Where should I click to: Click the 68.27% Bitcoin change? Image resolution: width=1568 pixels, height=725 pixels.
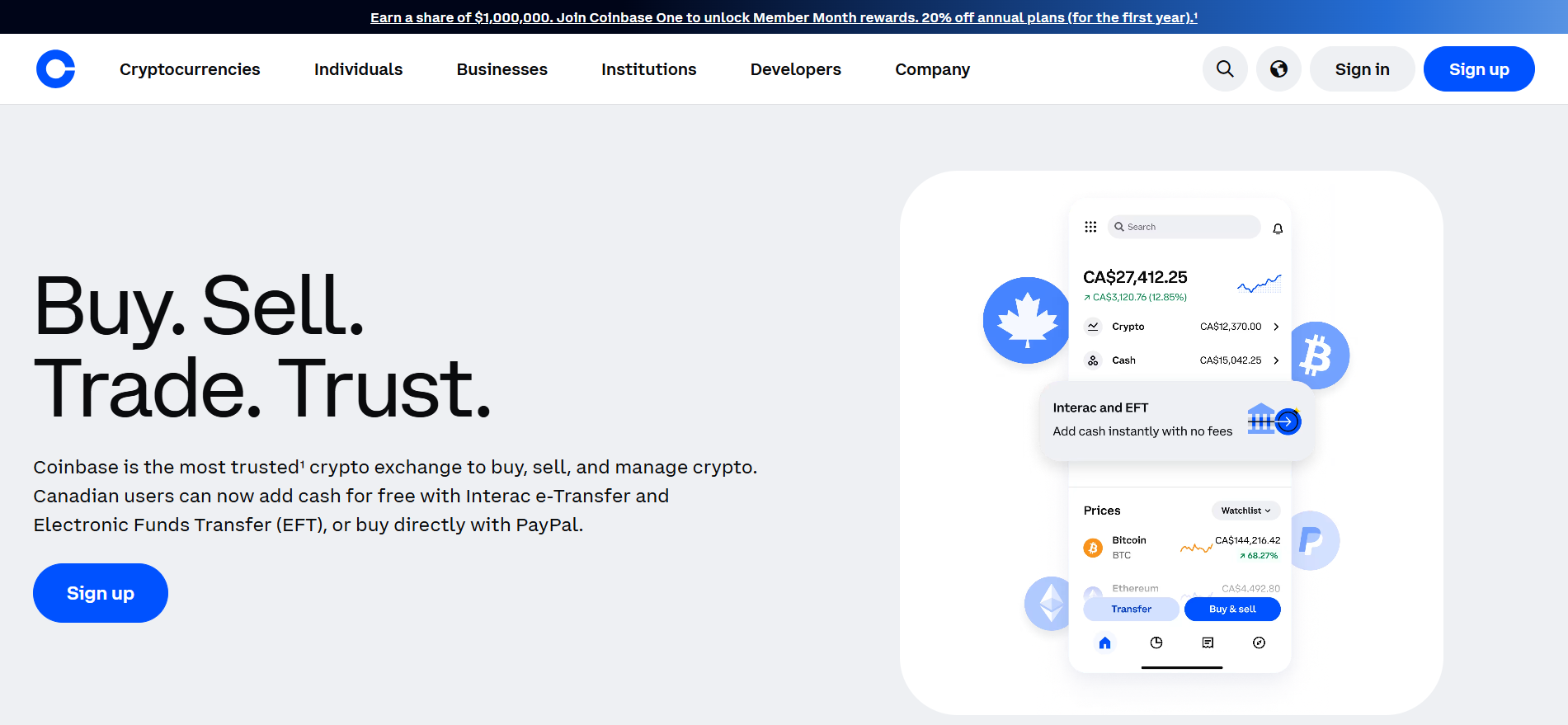1259,556
